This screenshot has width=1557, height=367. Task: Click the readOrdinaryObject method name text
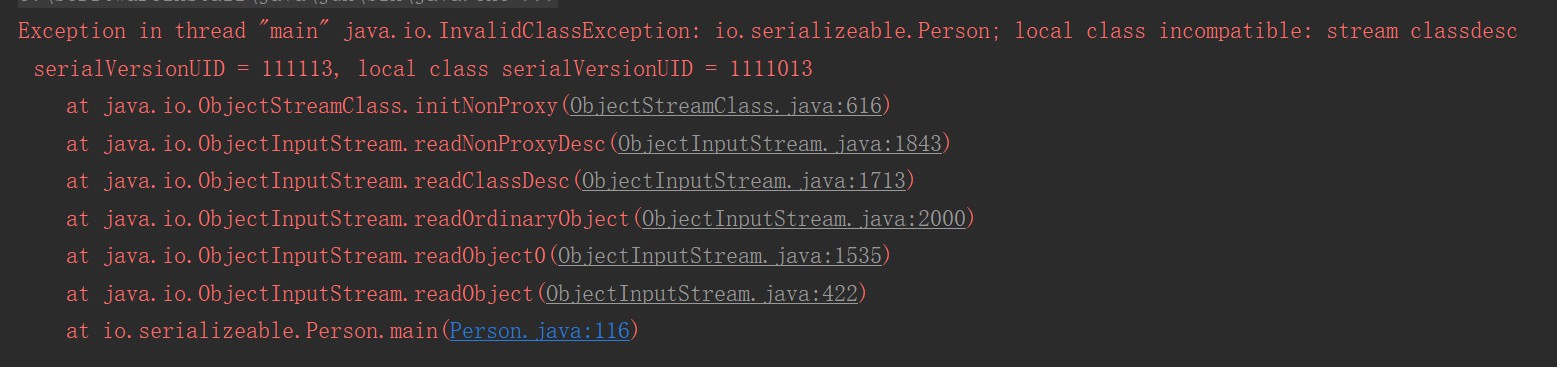(521, 218)
